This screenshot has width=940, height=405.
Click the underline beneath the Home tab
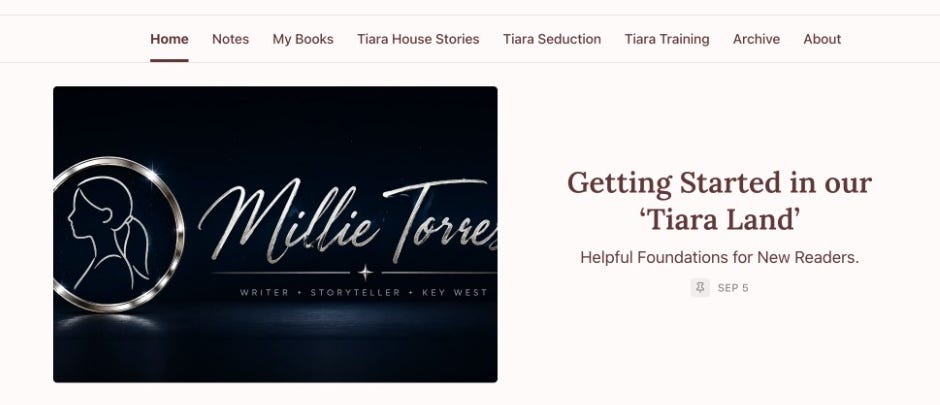click(x=169, y=60)
